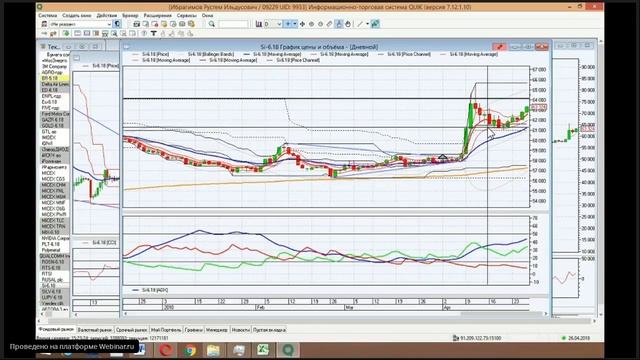The image size is (640, 360).
Task: Open the Сервисы menu
Action: click(187, 16)
